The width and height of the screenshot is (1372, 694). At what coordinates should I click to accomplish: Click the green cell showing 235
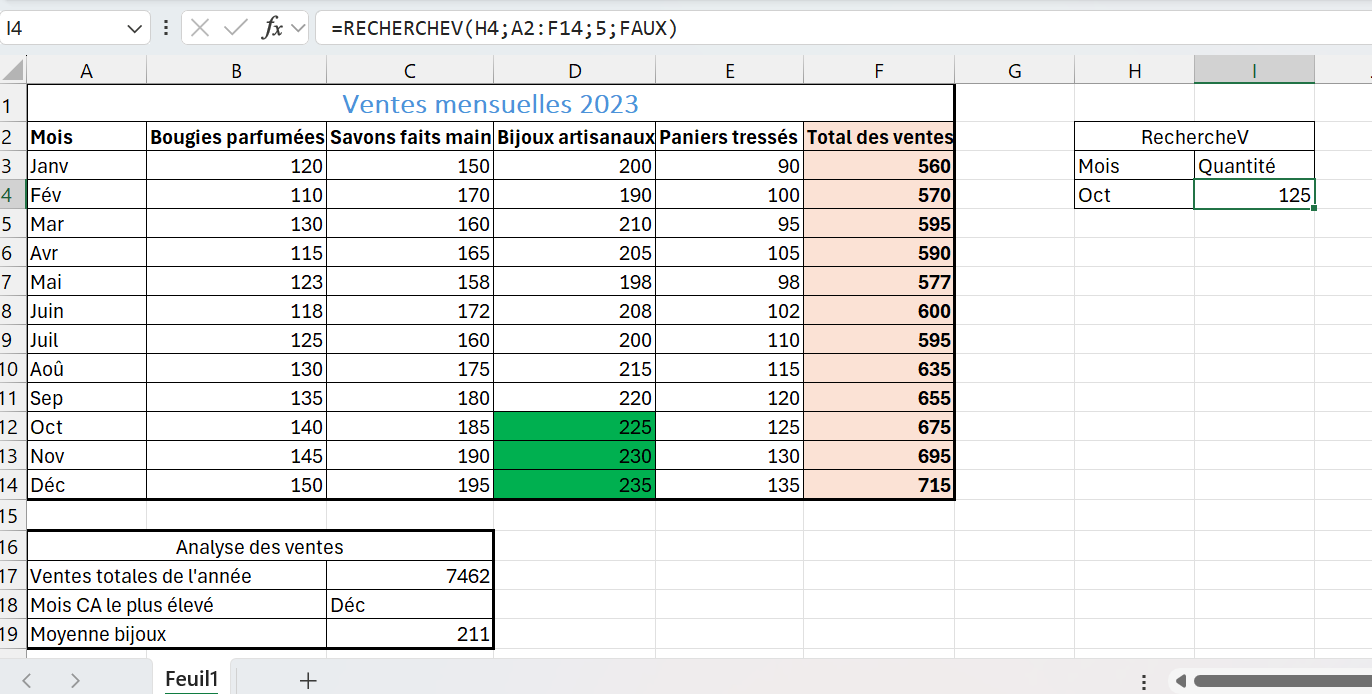pyautogui.click(x=574, y=484)
